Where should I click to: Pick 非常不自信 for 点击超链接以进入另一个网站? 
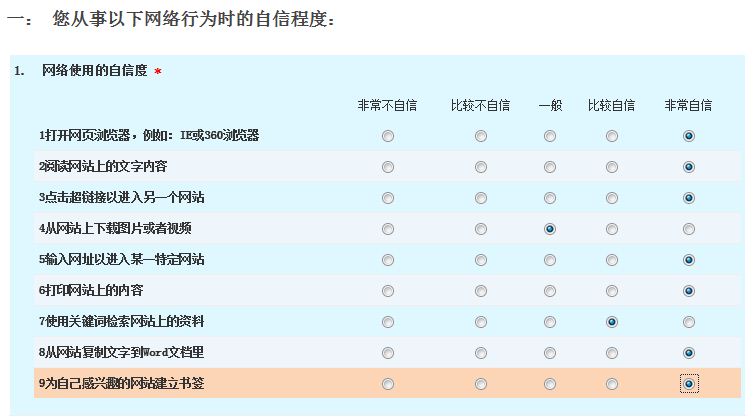[387, 198]
